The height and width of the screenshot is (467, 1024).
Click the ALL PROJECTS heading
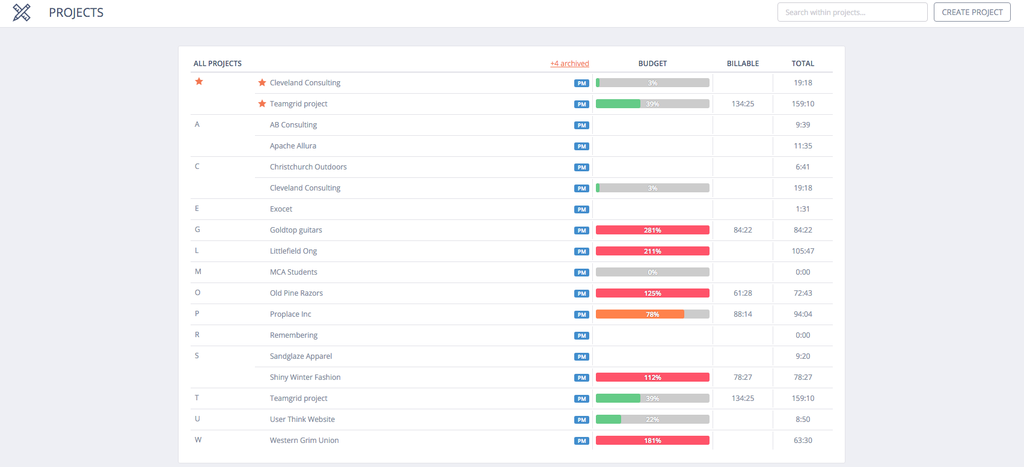click(217, 63)
